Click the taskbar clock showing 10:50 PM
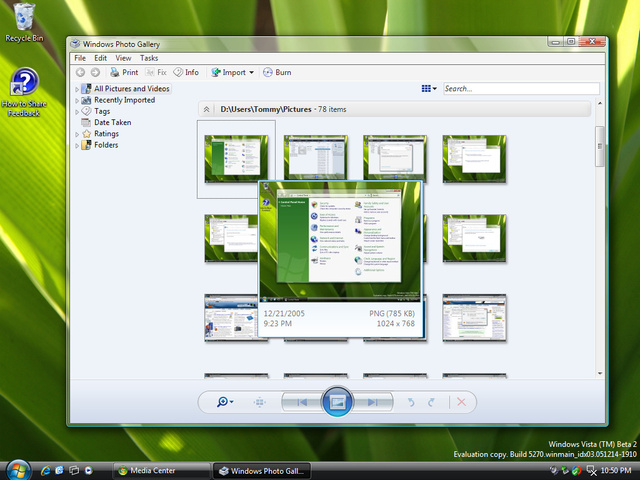Screen dimensions: 640x480 point(616,471)
